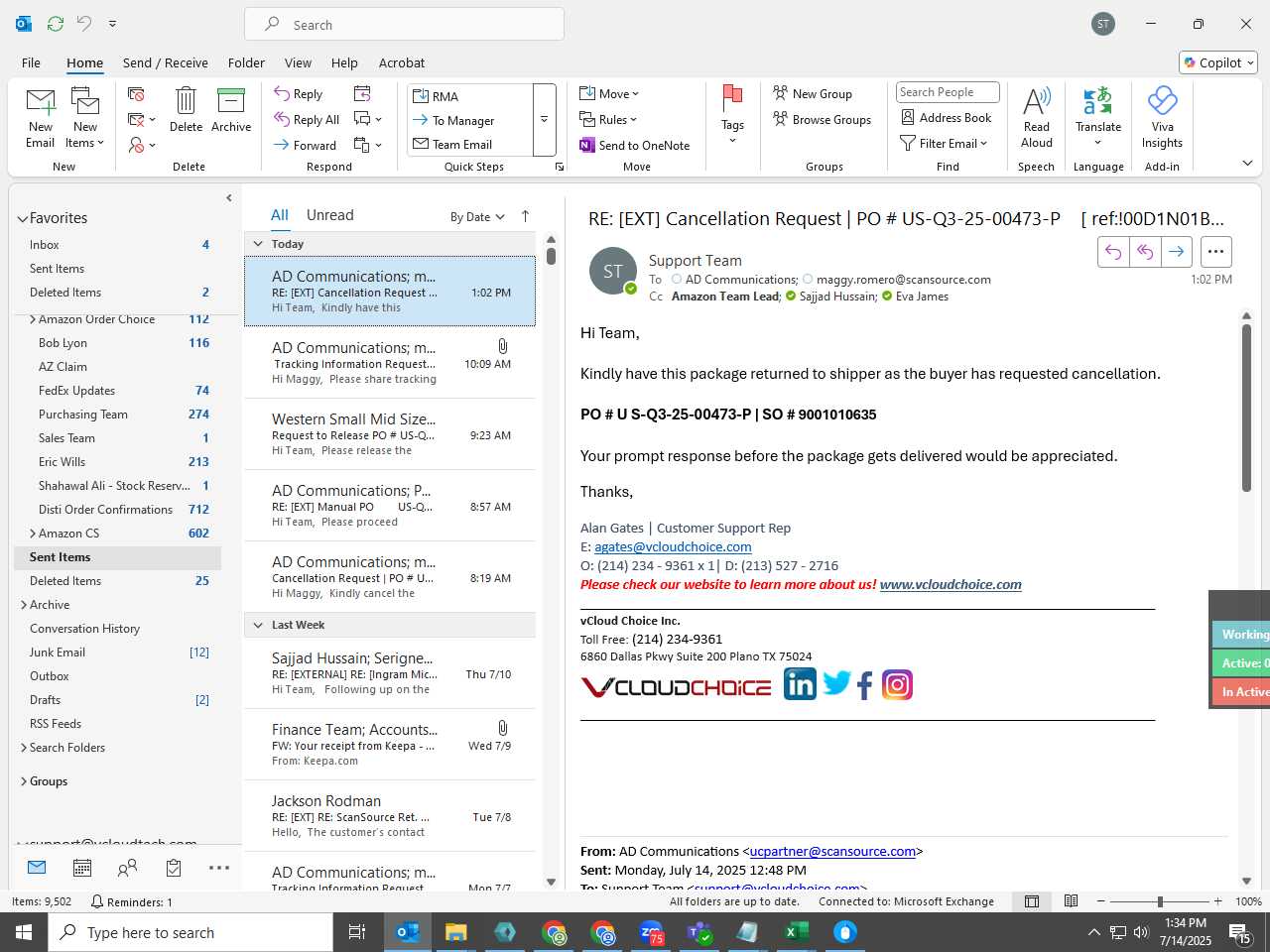
Task: Open the Send / Receive tab
Action: (x=166, y=62)
